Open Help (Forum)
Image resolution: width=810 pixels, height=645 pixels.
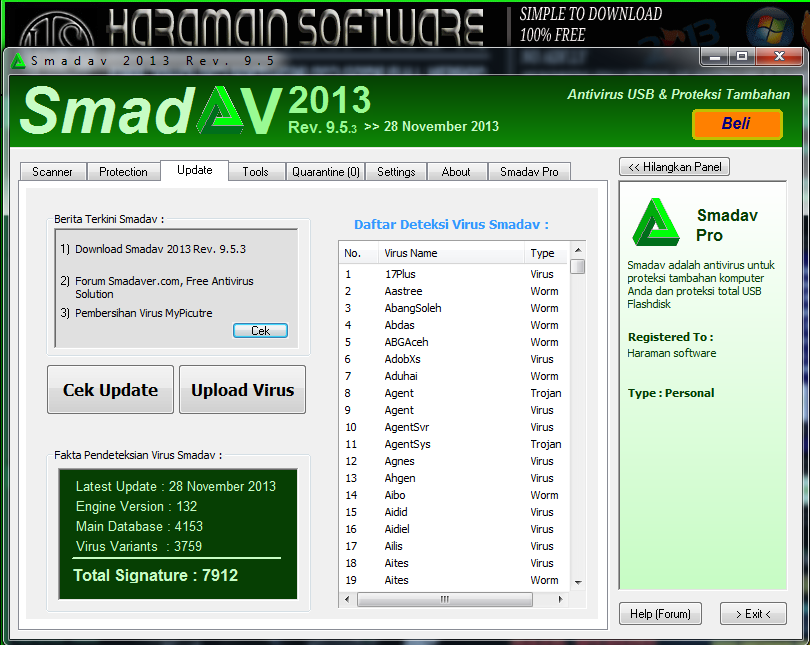[x=660, y=613]
